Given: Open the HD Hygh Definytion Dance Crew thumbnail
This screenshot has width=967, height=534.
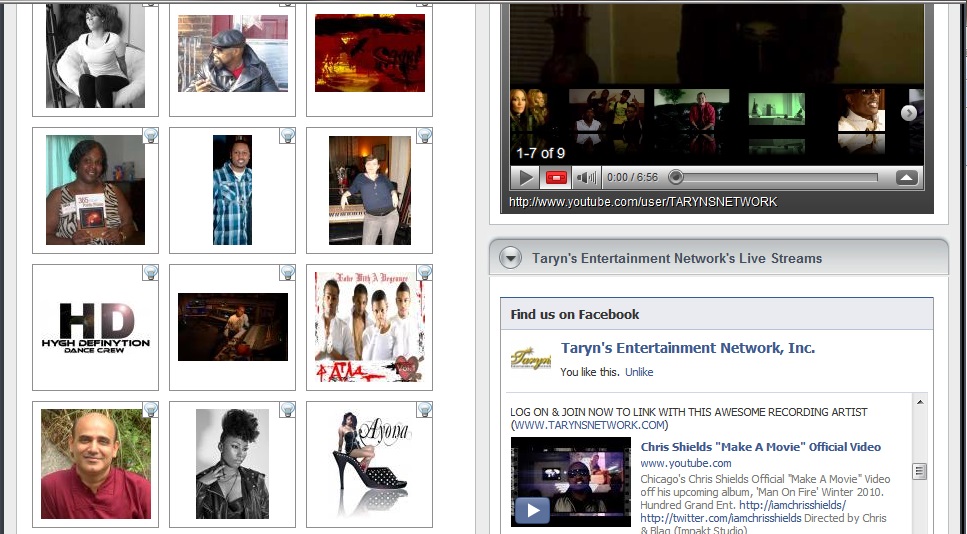Looking at the screenshot, I should tap(96, 327).
